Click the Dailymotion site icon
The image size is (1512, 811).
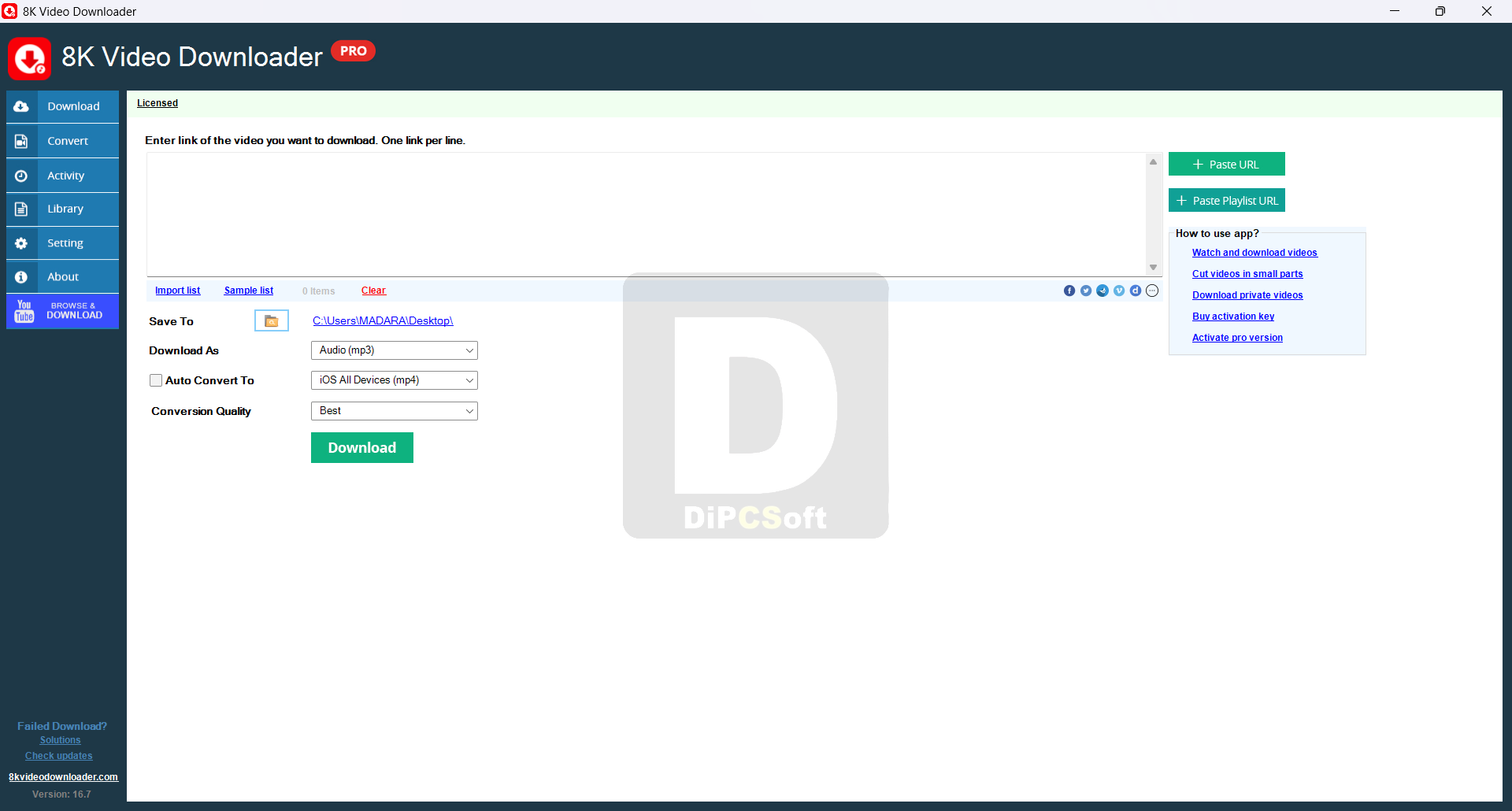1136,291
